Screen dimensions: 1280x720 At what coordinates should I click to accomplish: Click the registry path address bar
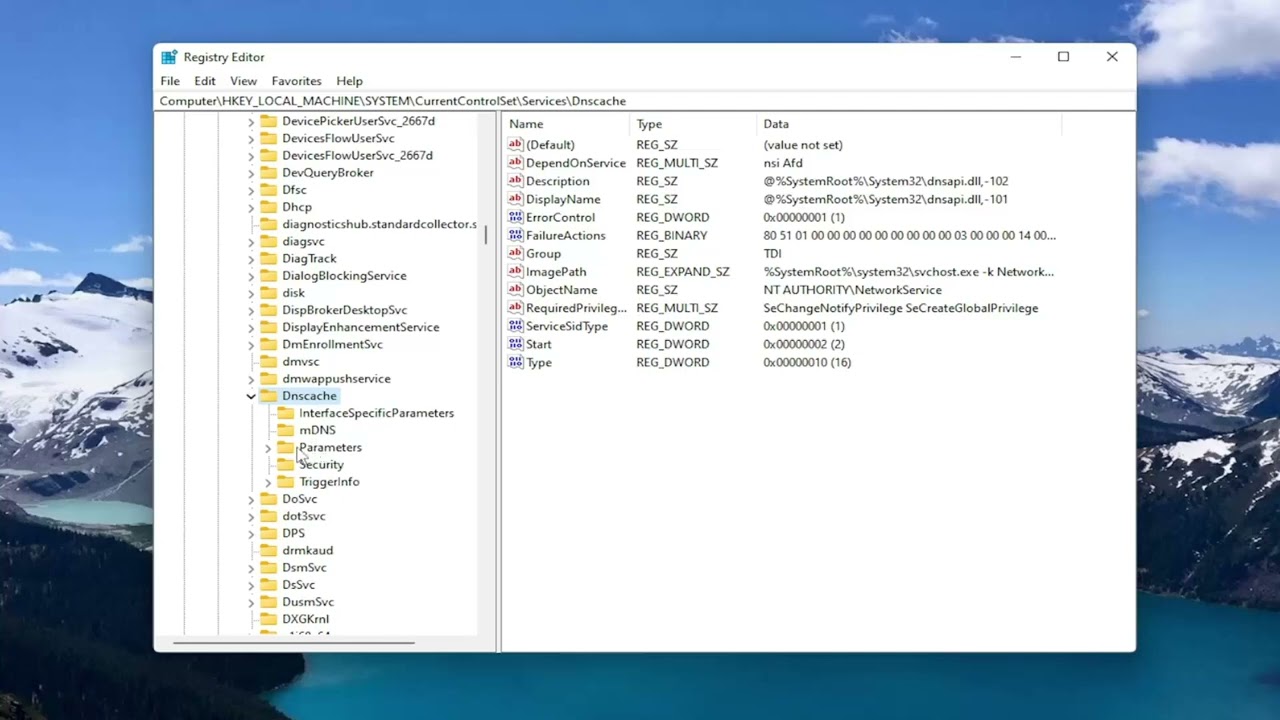point(645,101)
